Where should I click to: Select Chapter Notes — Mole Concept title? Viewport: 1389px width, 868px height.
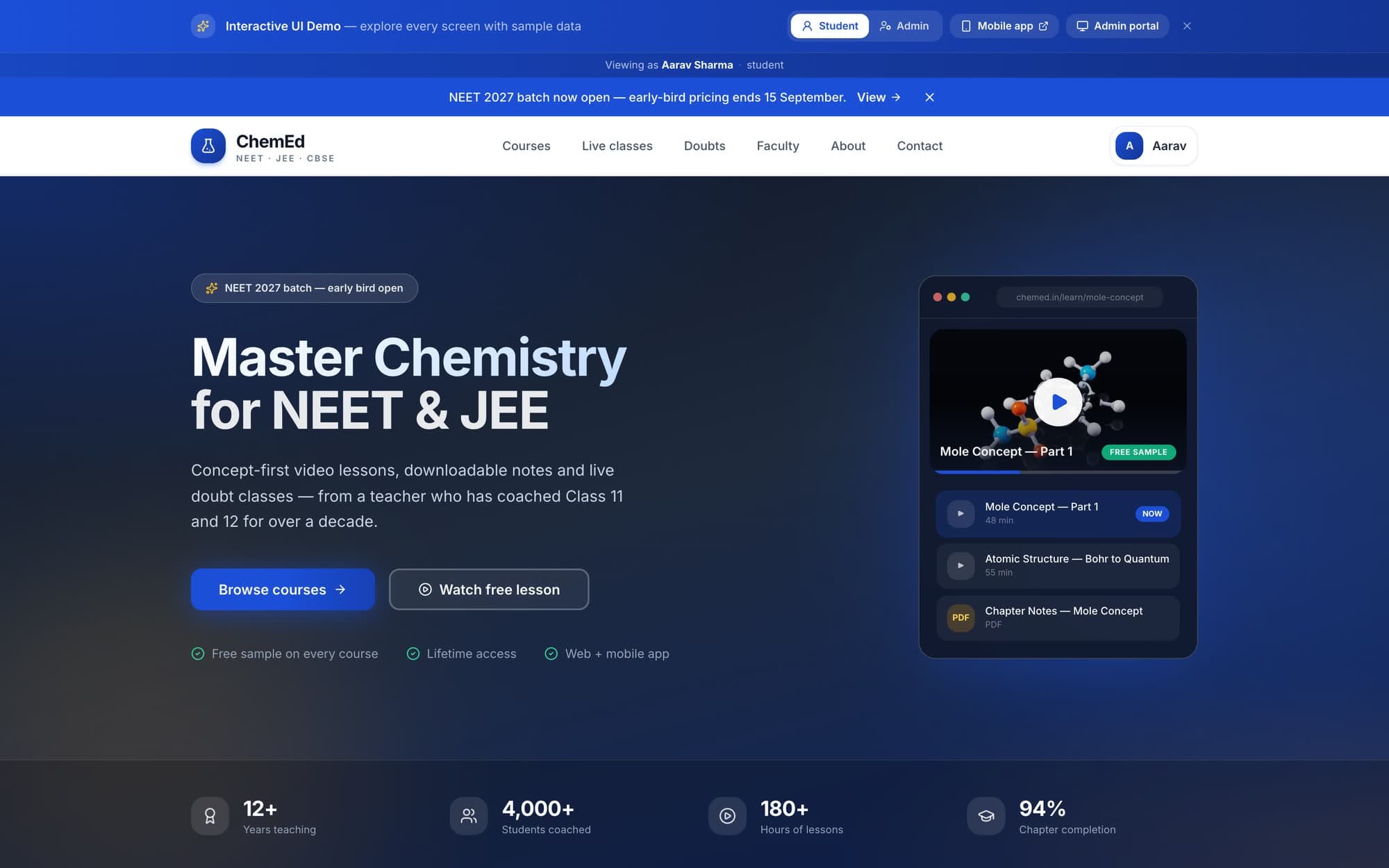(1063, 611)
